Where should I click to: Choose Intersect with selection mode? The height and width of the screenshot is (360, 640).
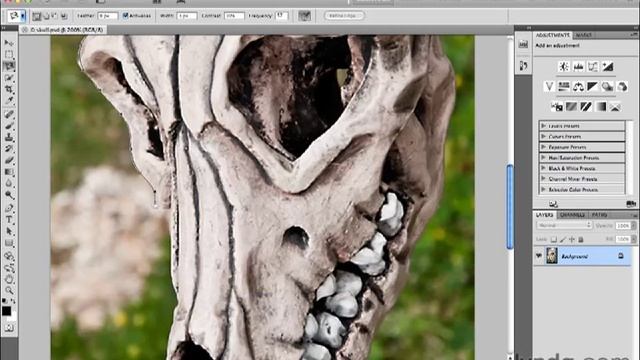pos(64,16)
